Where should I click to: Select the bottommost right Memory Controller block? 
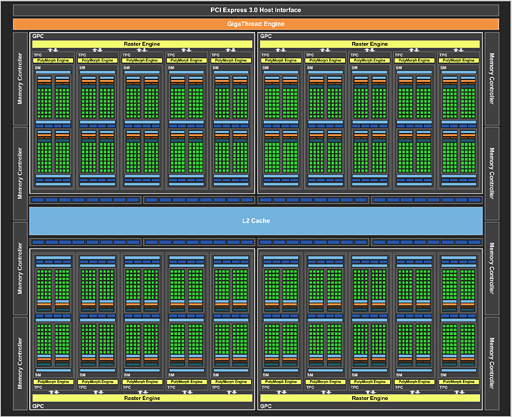tap(492, 363)
